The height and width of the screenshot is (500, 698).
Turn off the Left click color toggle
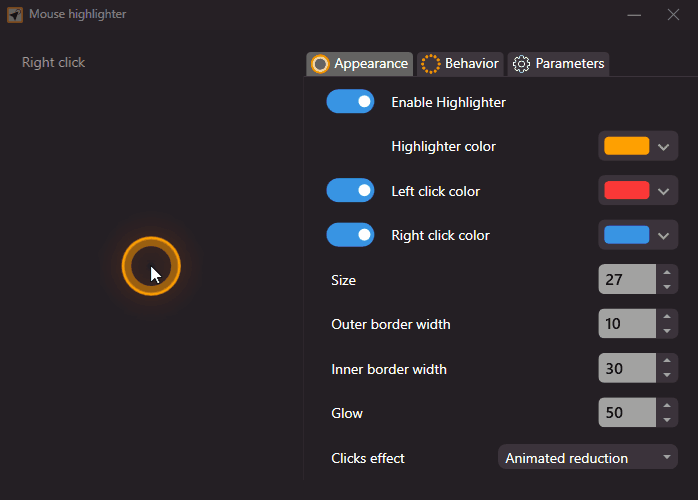click(x=350, y=191)
